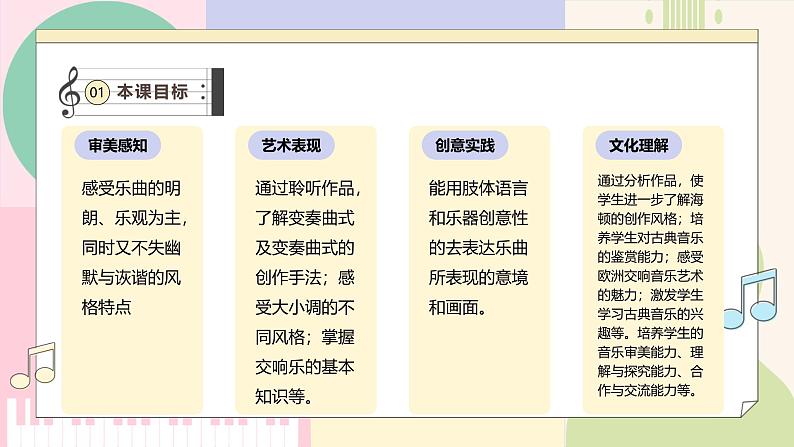Click the text line 和画面。

(458, 307)
